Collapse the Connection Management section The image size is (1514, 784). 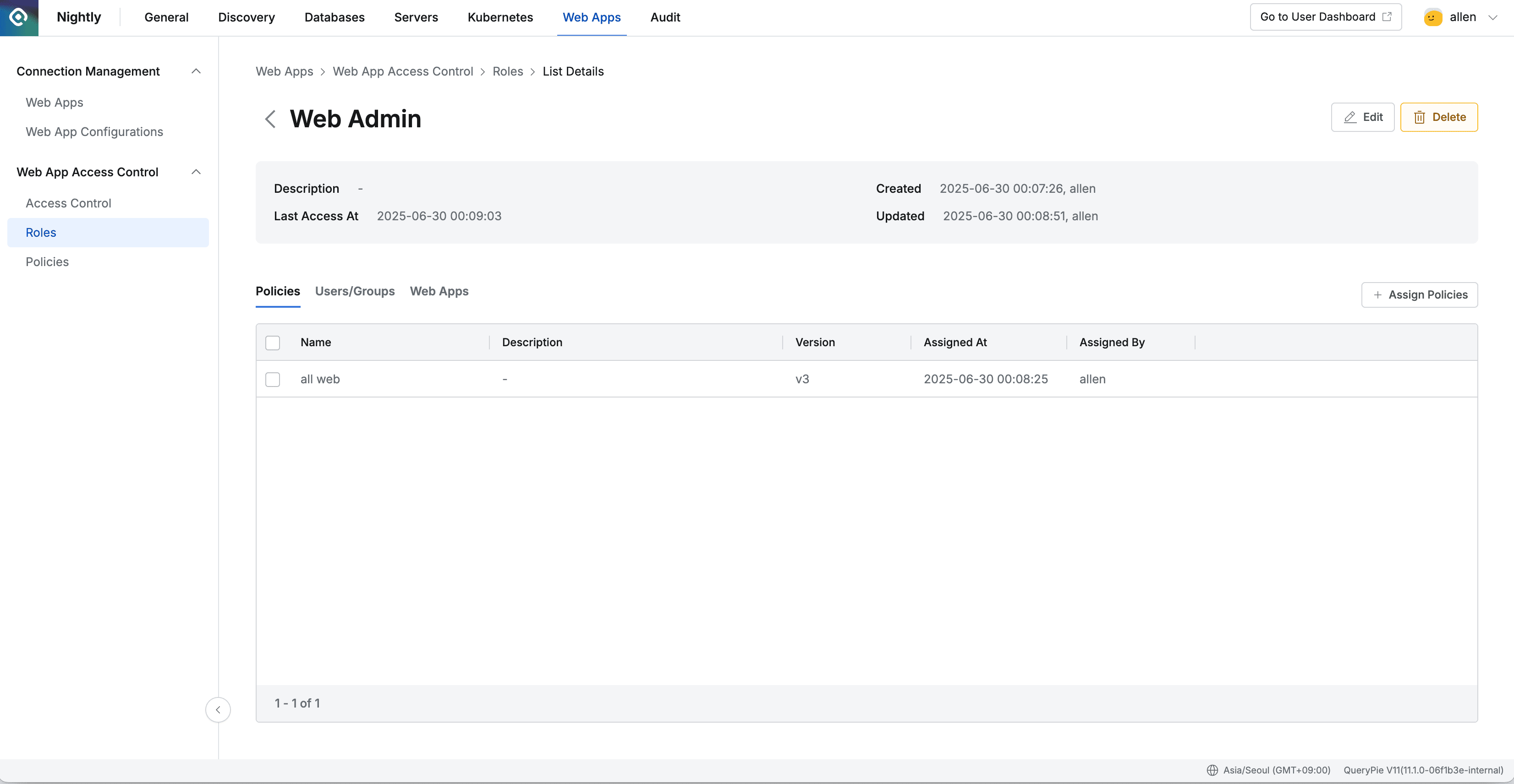[196, 71]
